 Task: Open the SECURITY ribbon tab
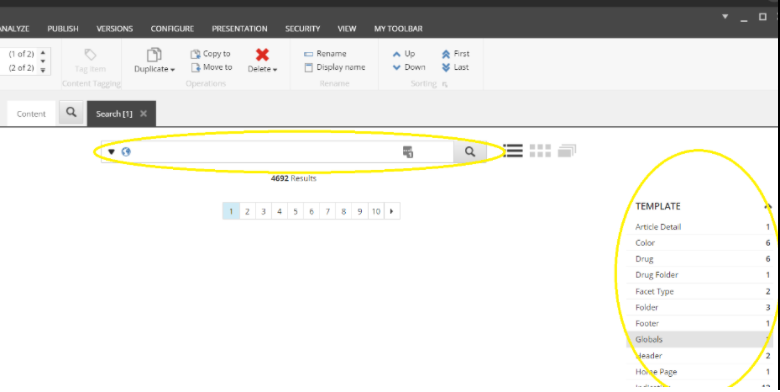click(302, 29)
